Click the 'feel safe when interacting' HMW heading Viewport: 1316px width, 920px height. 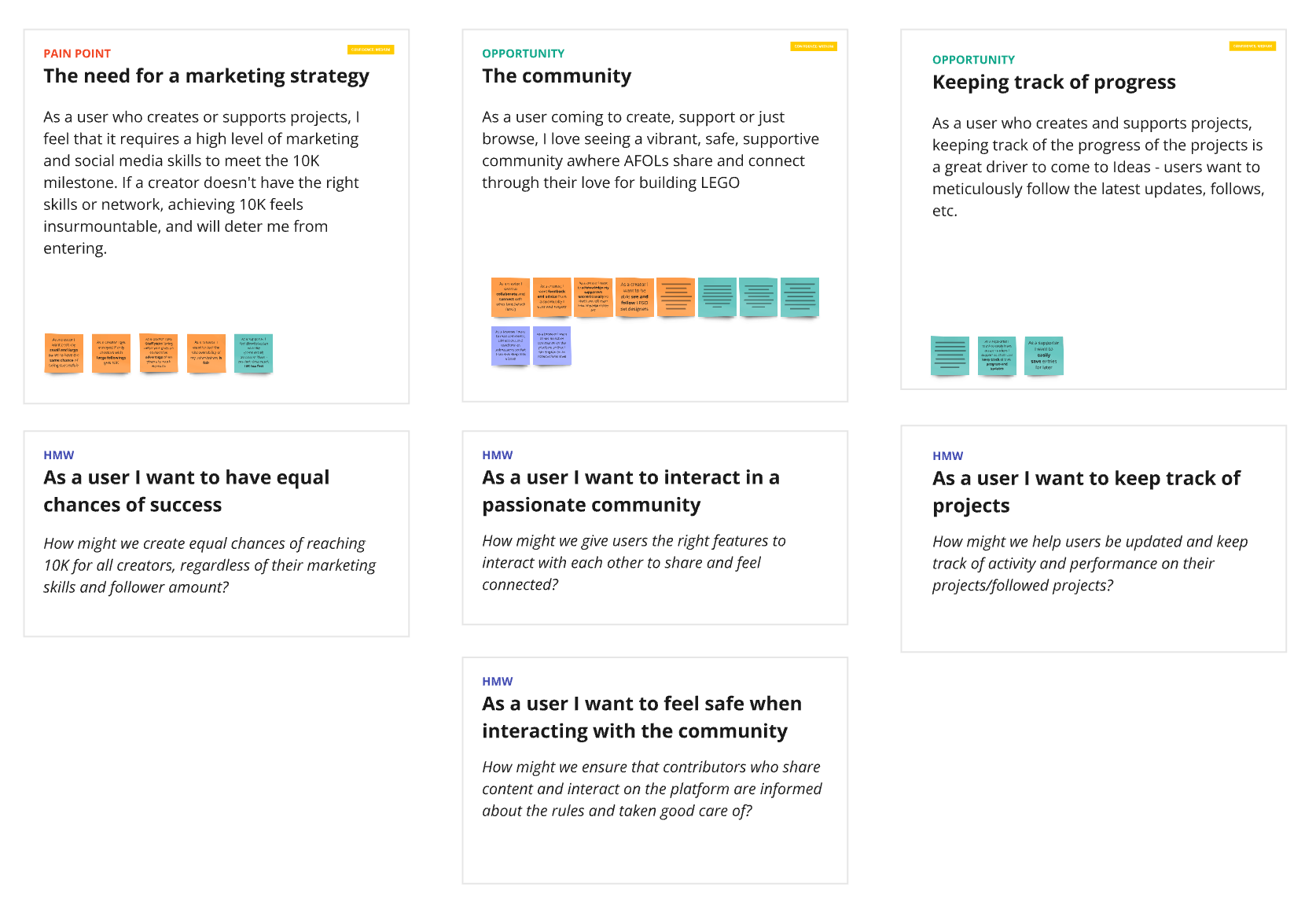641,717
